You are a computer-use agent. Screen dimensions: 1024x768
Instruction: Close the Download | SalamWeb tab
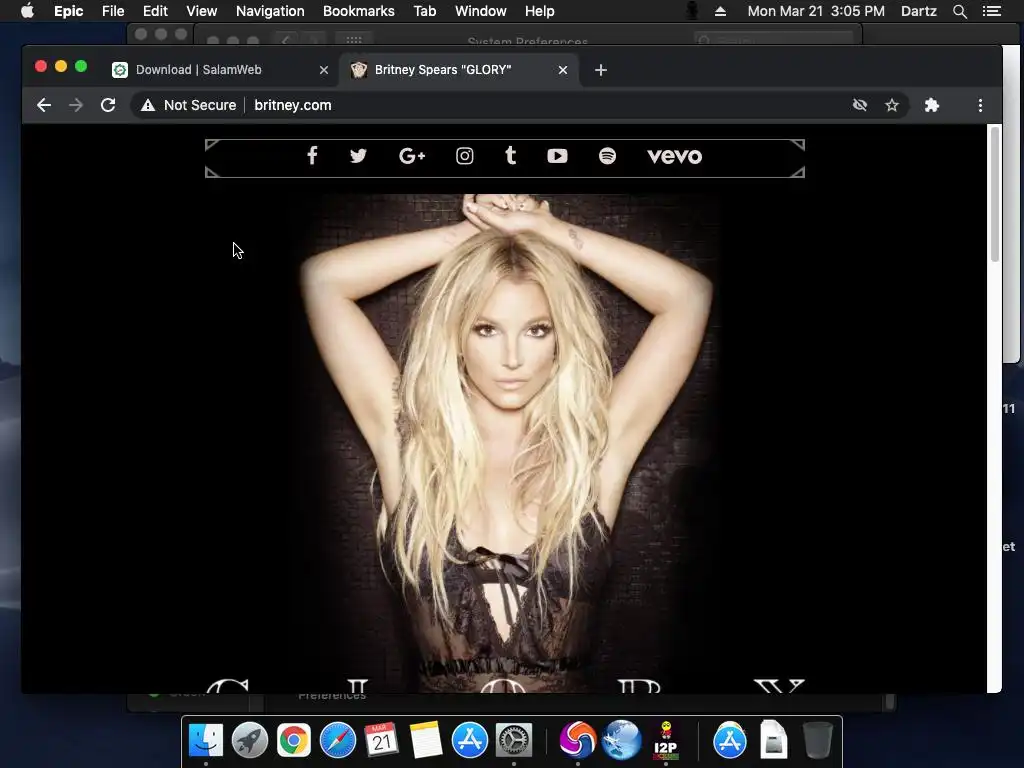(324, 70)
